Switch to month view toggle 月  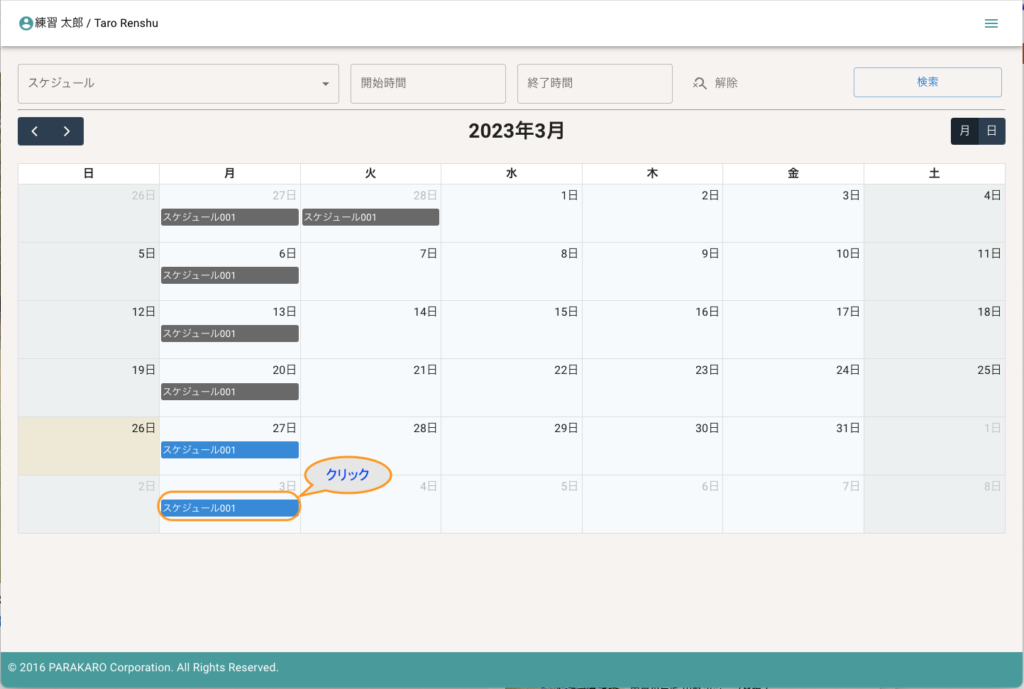pos(964,131)
